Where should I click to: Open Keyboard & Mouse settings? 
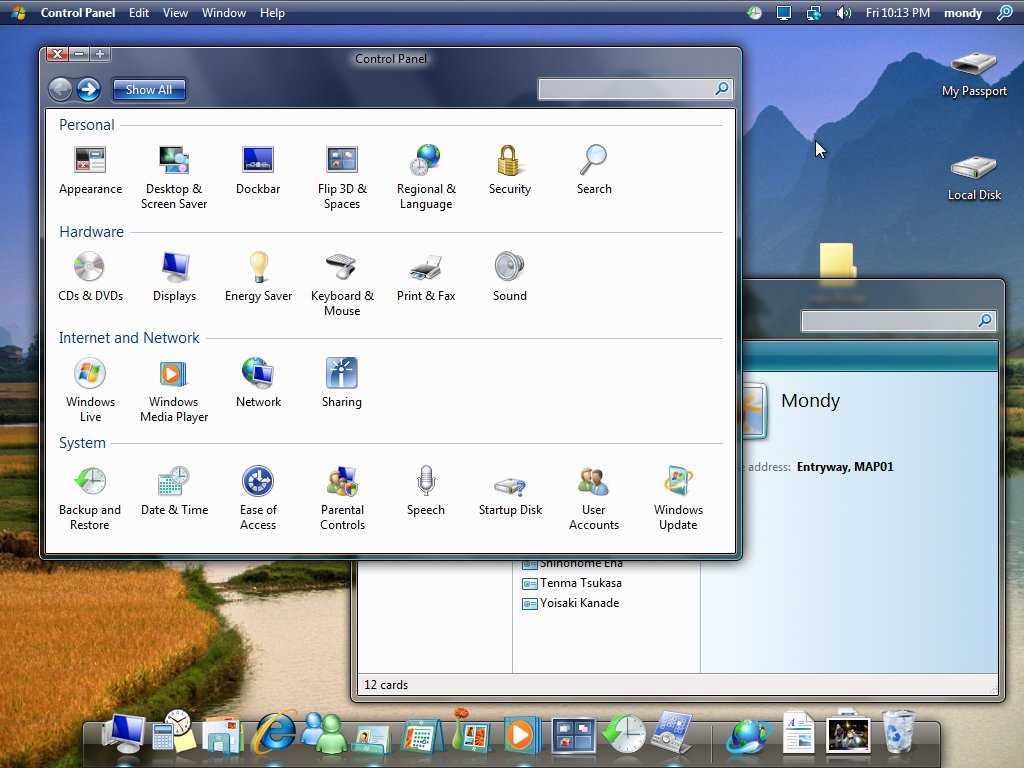click(342, 266)
